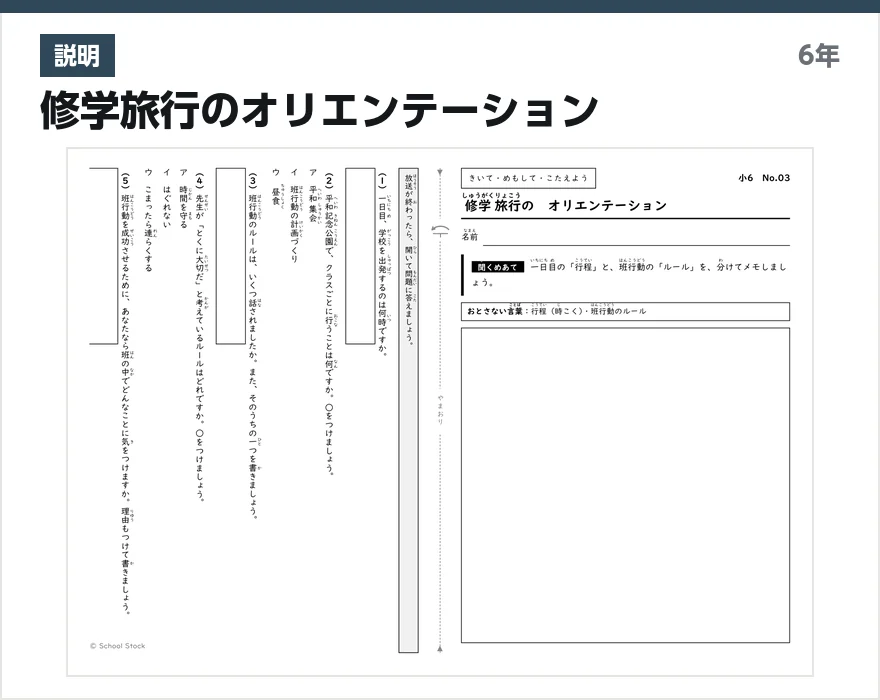Viewport: 880px width, 700px height.
Task: Click the 6年 grade label
Action: click(x=819, y=56)
